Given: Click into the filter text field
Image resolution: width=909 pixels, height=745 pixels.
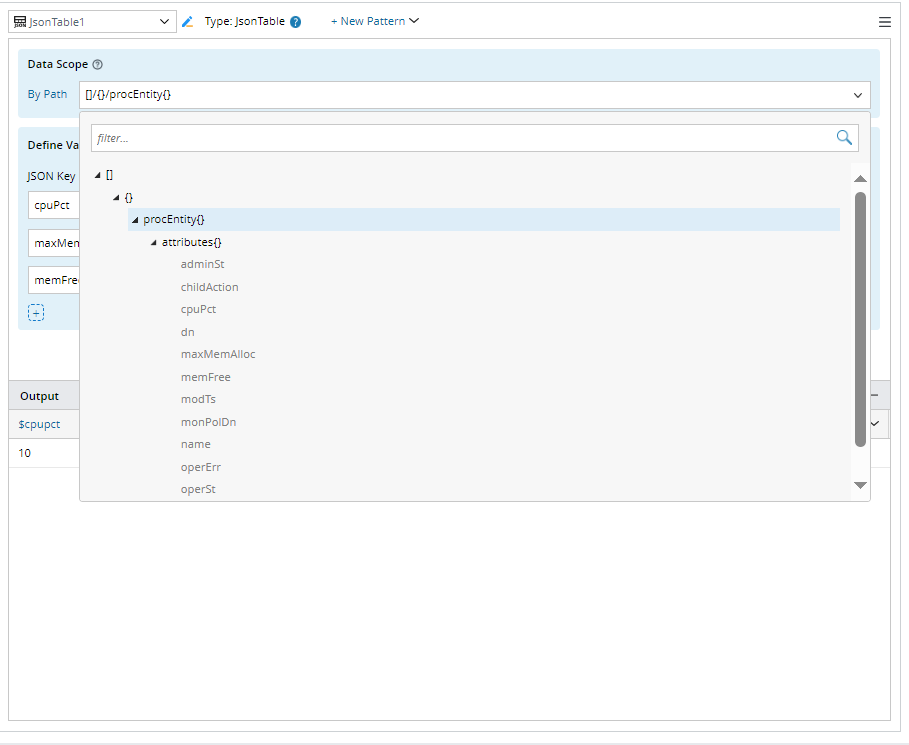Looking at the screenshot, I should click(x=460, y=138).
